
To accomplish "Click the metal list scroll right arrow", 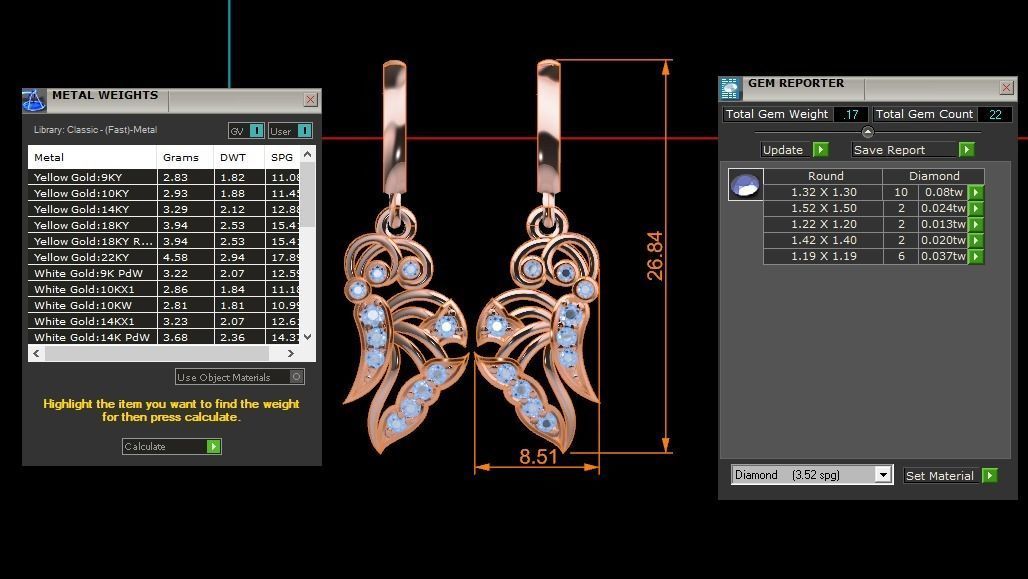I will 291,353.
